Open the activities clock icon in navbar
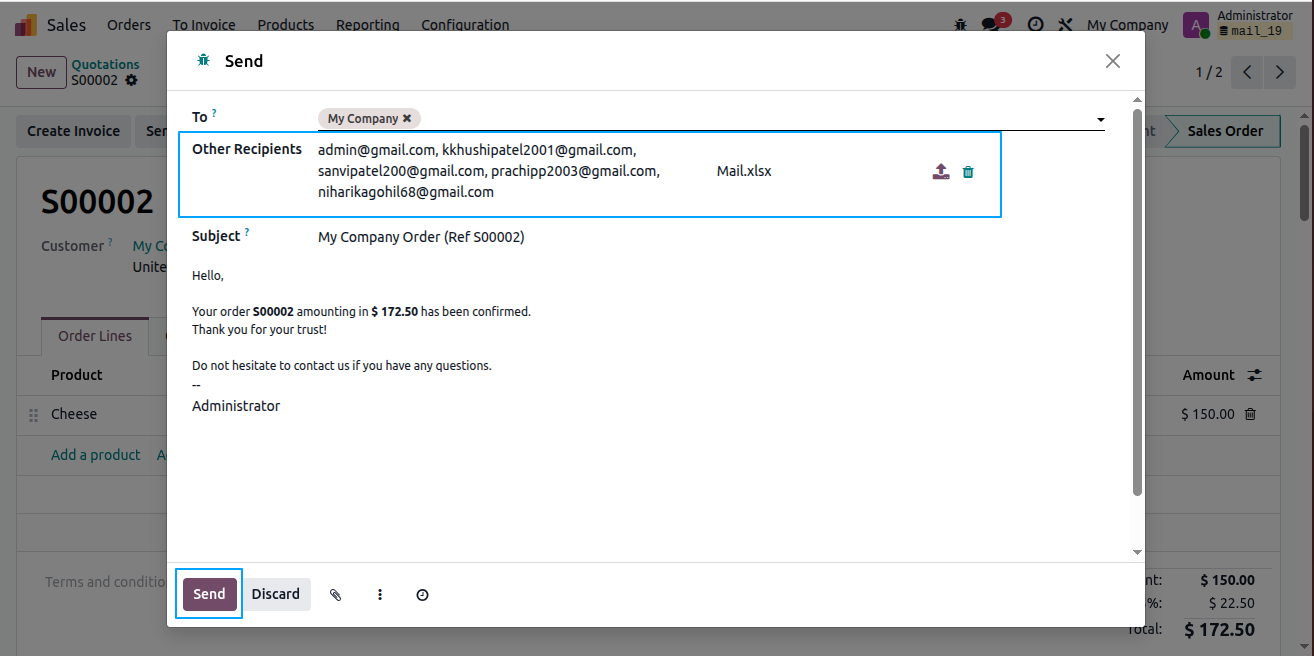1314x656 pixels. 1036,25
